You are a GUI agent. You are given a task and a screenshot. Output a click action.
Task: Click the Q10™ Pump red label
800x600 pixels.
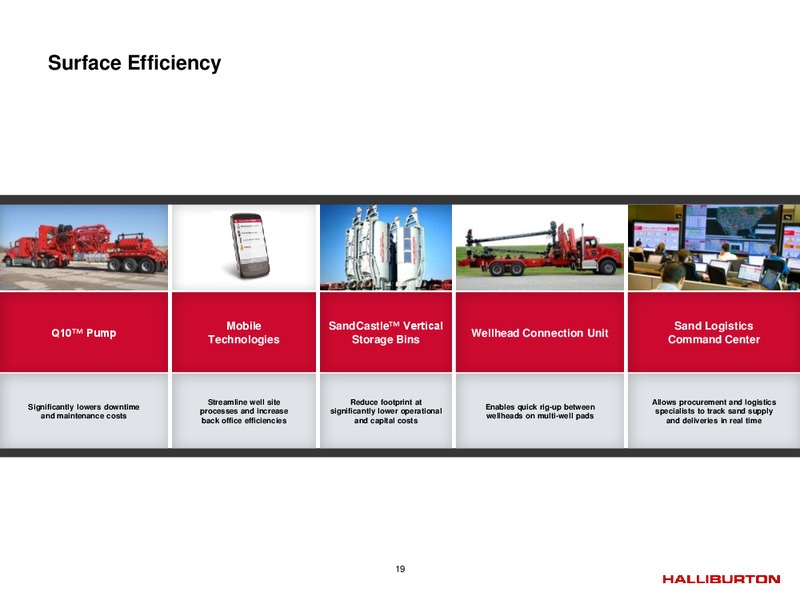click(84, 333)
